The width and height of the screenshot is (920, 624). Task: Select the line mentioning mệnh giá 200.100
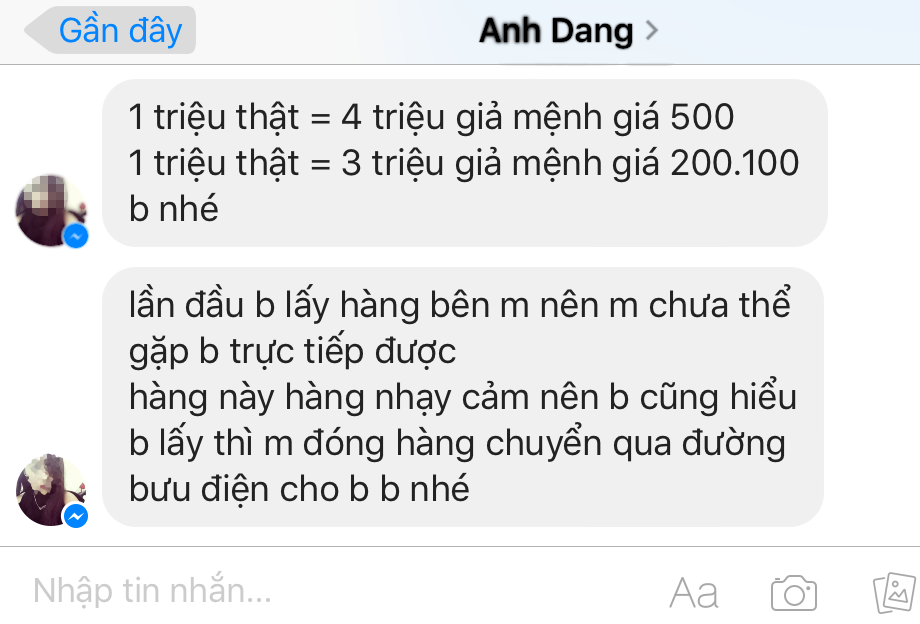tap(464, 162)
